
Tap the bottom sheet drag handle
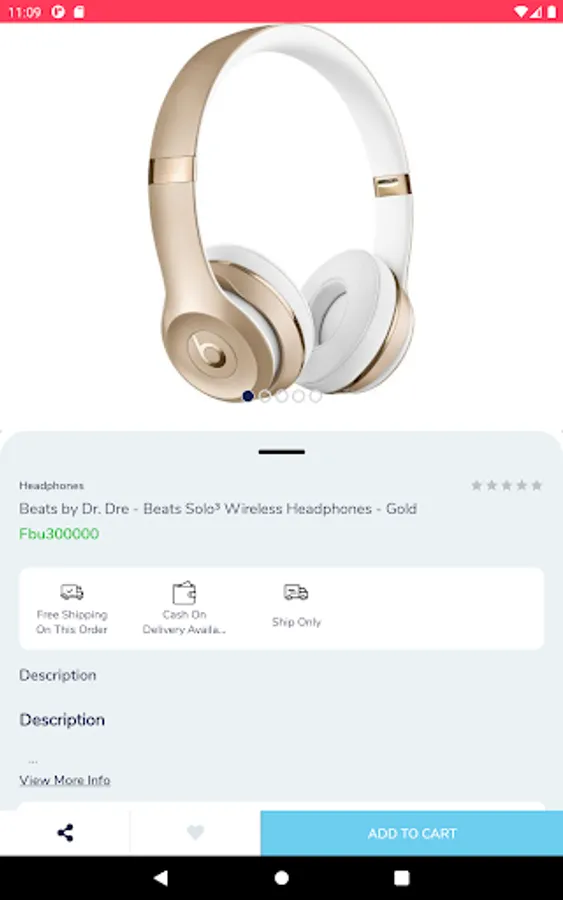click(281, 452)
